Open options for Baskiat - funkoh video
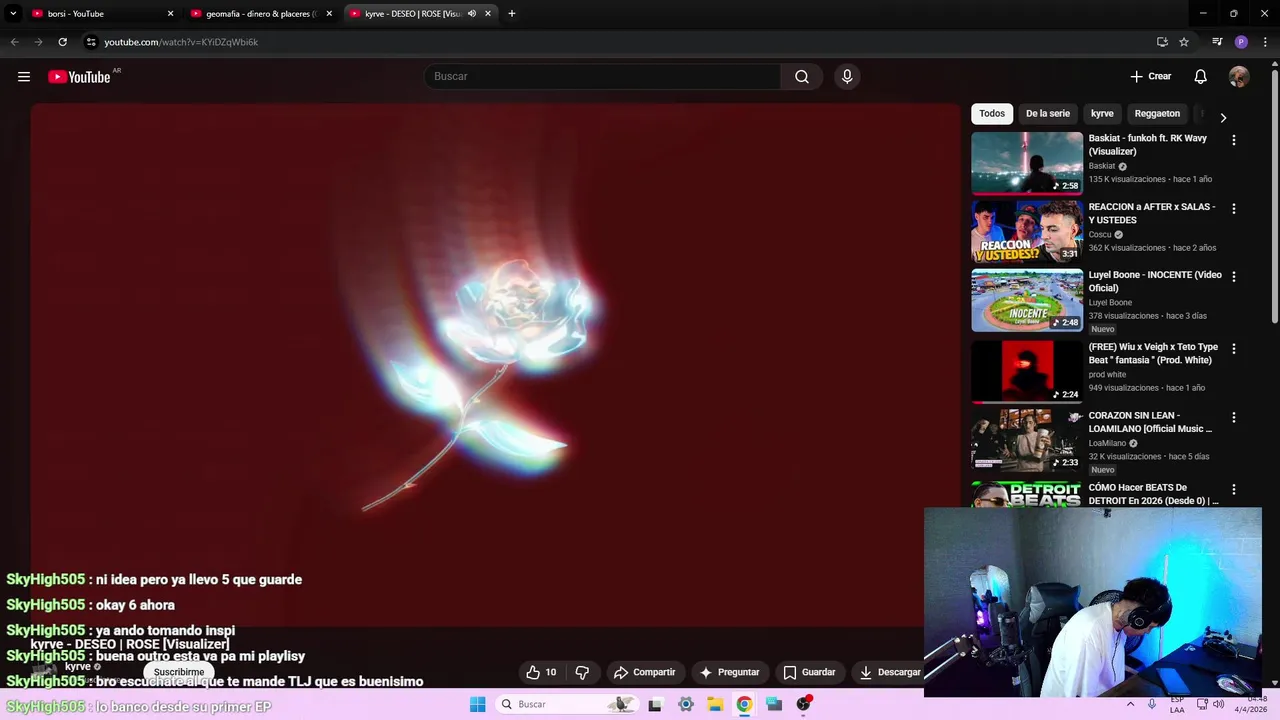 [1234, 140]
